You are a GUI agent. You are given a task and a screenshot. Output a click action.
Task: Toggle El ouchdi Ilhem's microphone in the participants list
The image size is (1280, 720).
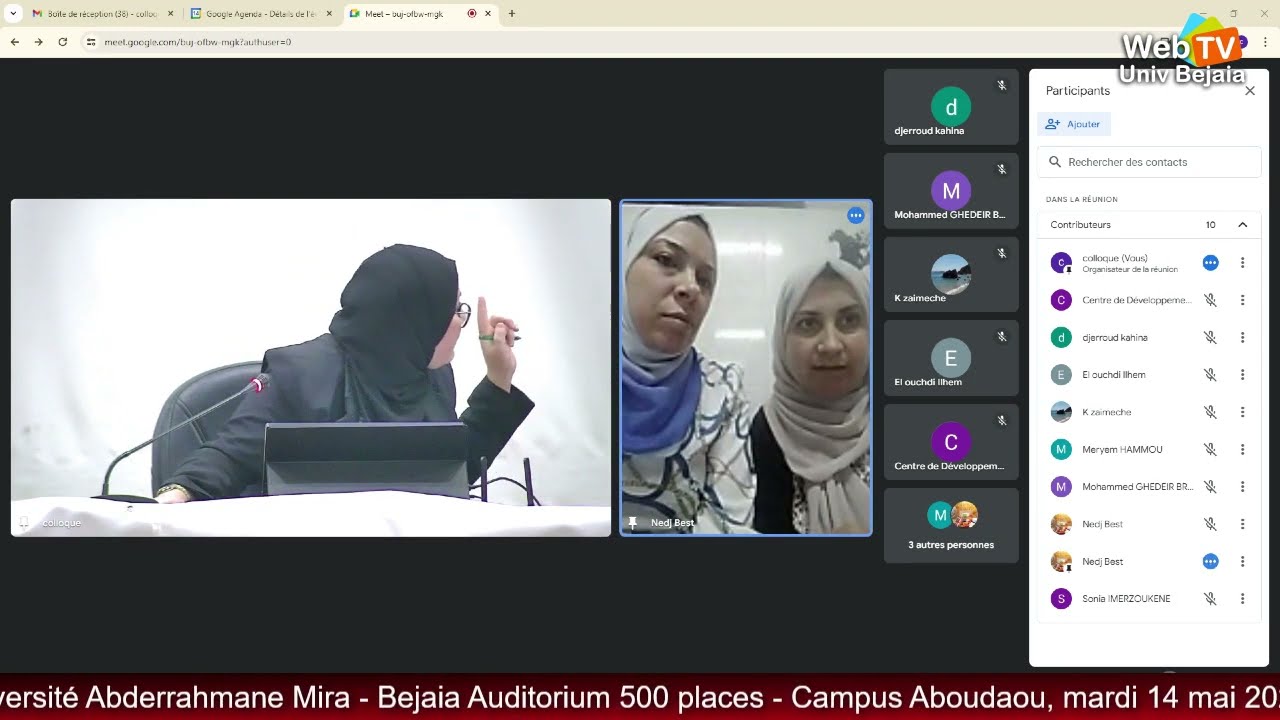tap(1210, 374)
